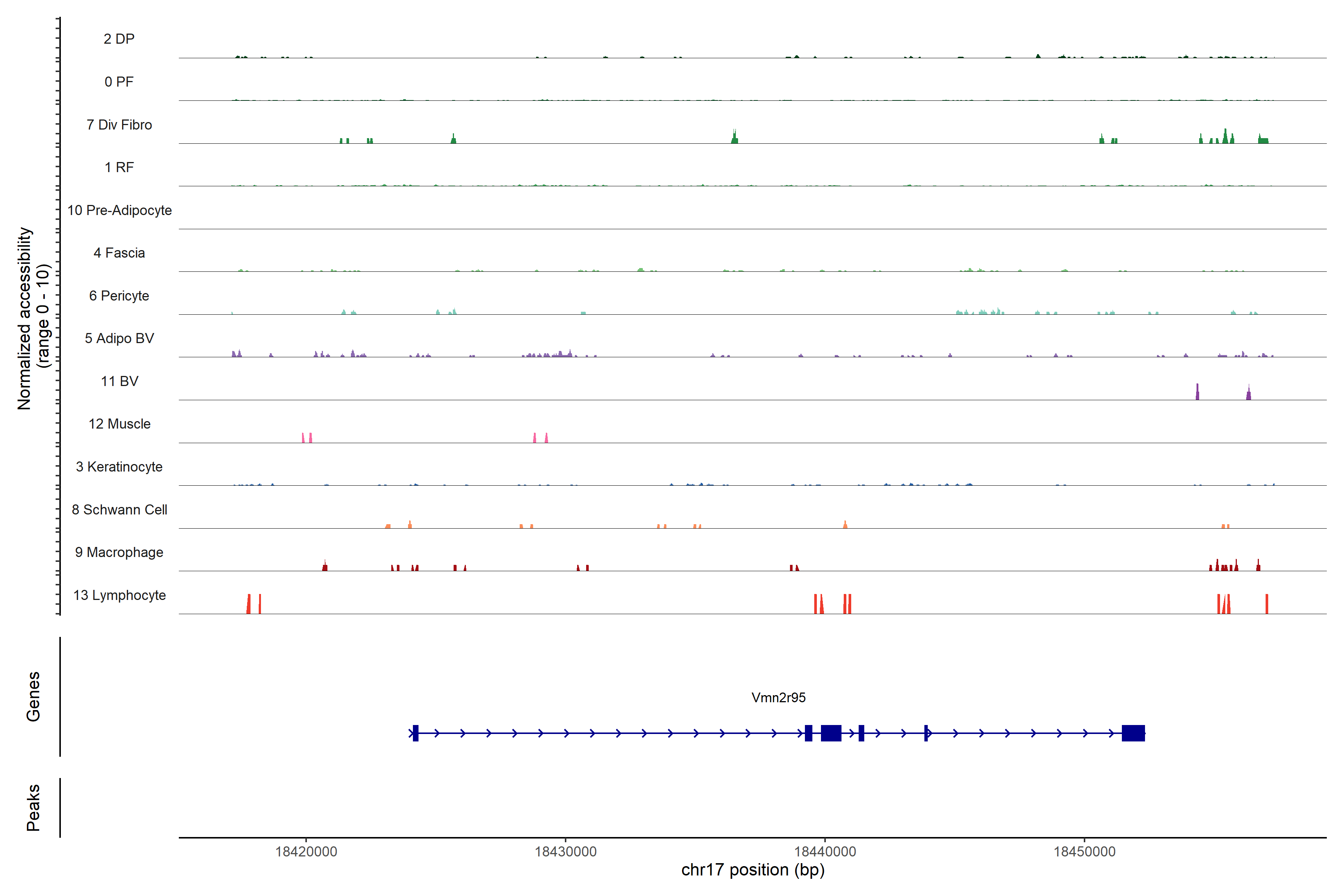The image size is (1344, 896).
Task: Click the 18420000 x-axis tick label
Action: point(306,852)
